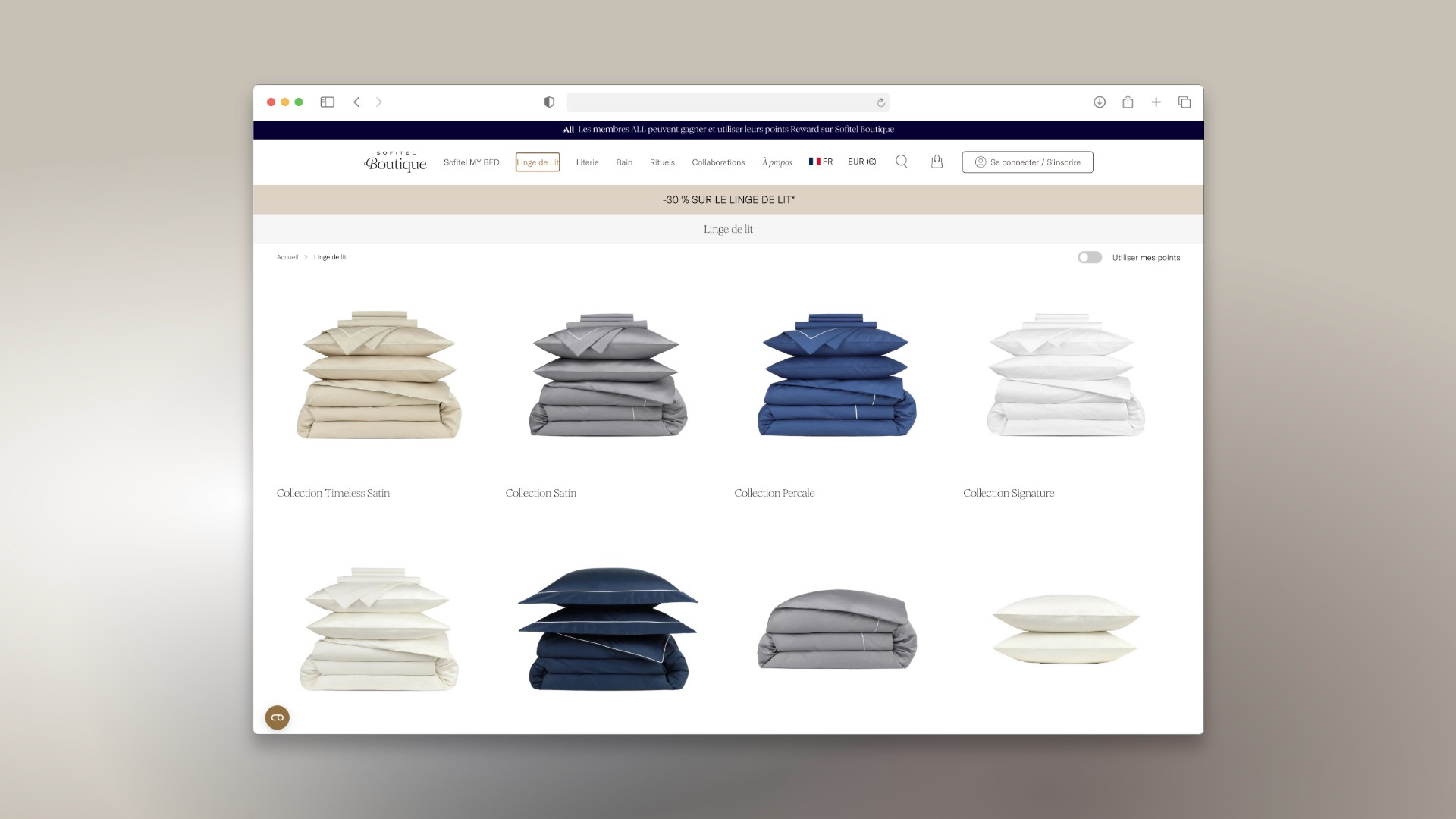Click Se connecter / S'inscrire button

click(1028, 162)
